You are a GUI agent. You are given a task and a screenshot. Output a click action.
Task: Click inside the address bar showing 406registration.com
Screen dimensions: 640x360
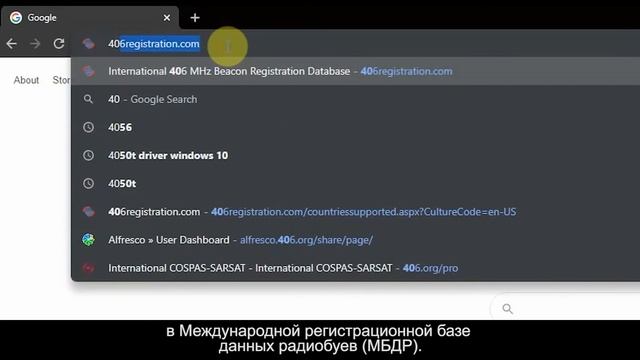click(355, 44)
